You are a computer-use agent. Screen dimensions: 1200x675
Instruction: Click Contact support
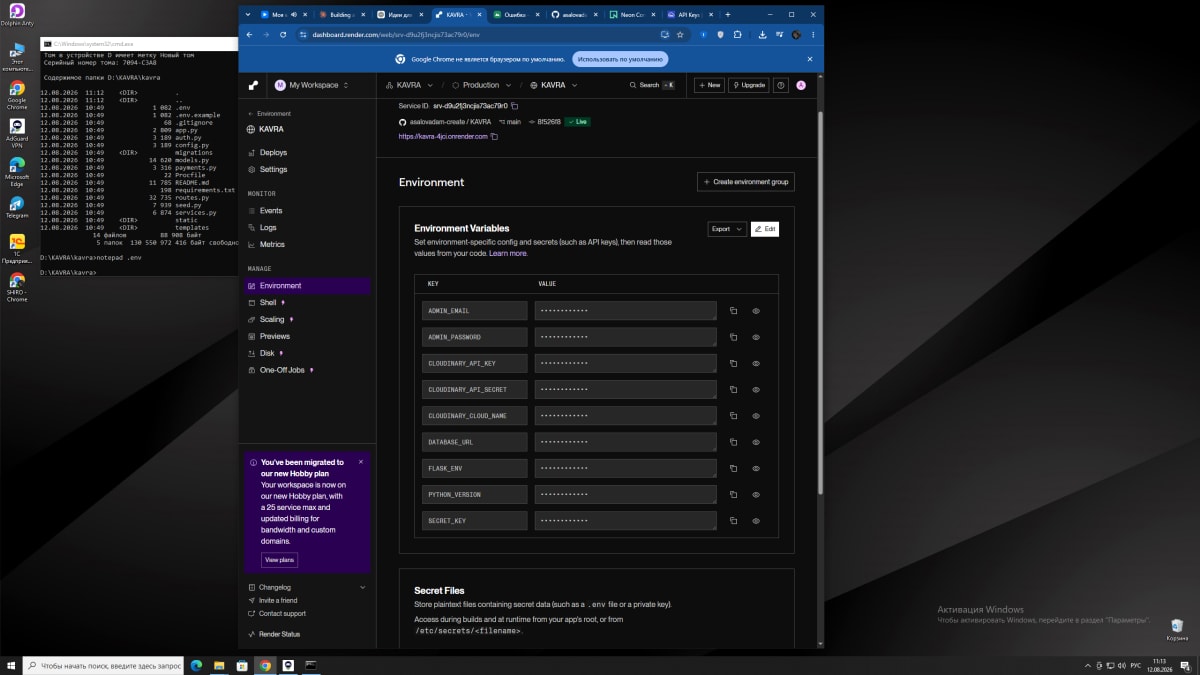(x=282, y=613)
